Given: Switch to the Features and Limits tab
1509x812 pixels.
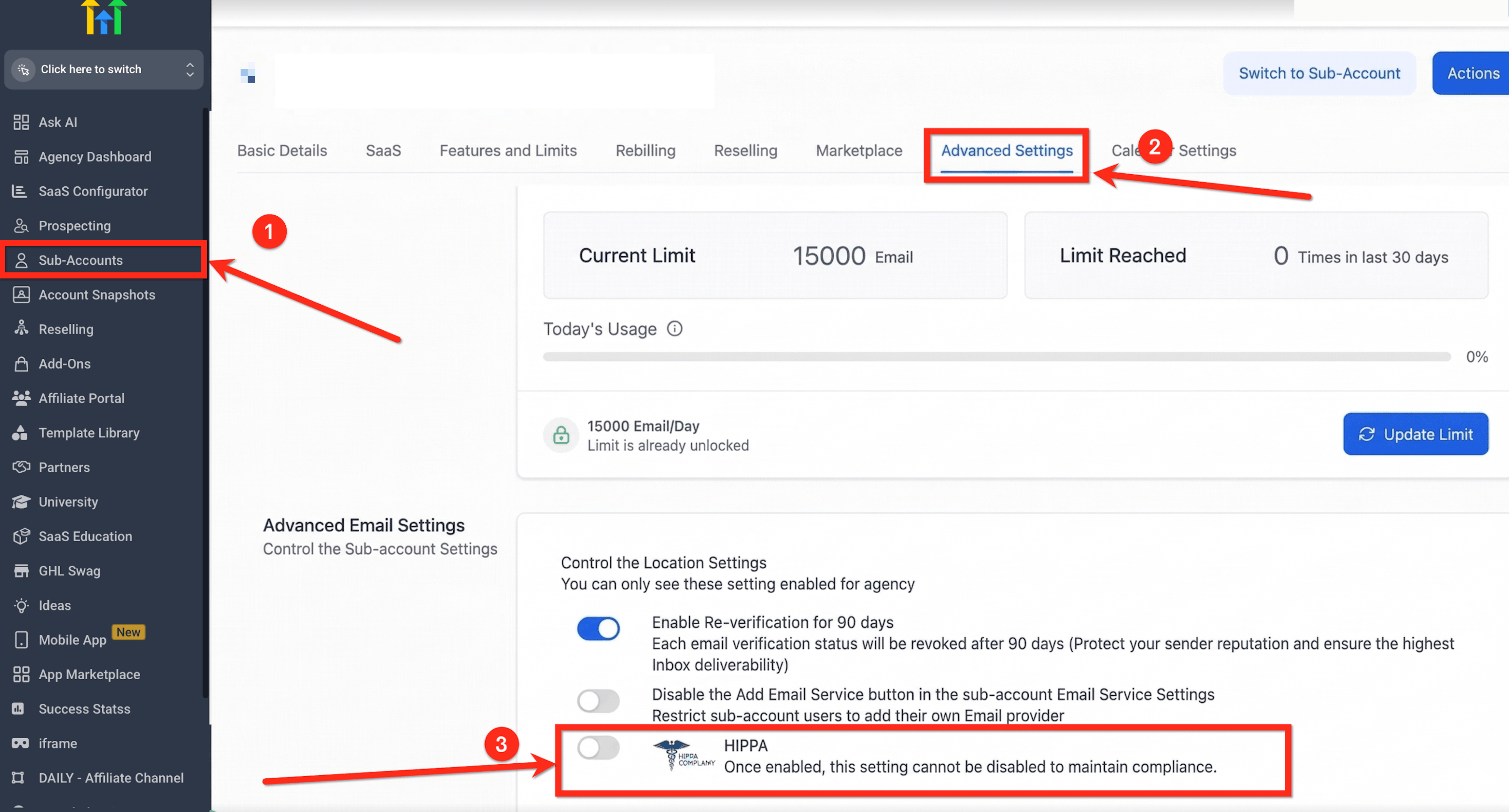Looking at the screenshot, I should coord(508,150).
